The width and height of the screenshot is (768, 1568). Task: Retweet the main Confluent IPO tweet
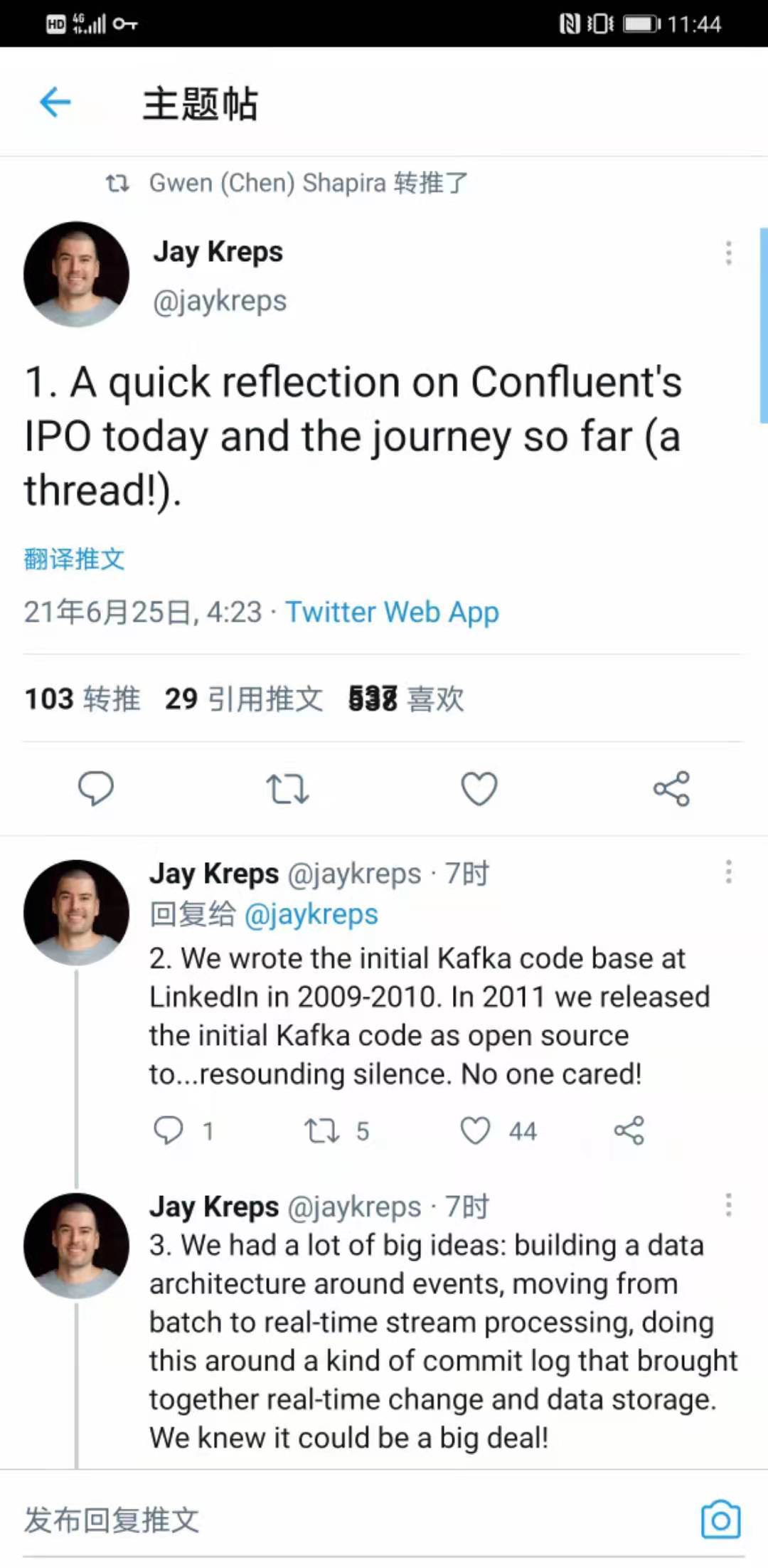(x=287, y=788)
